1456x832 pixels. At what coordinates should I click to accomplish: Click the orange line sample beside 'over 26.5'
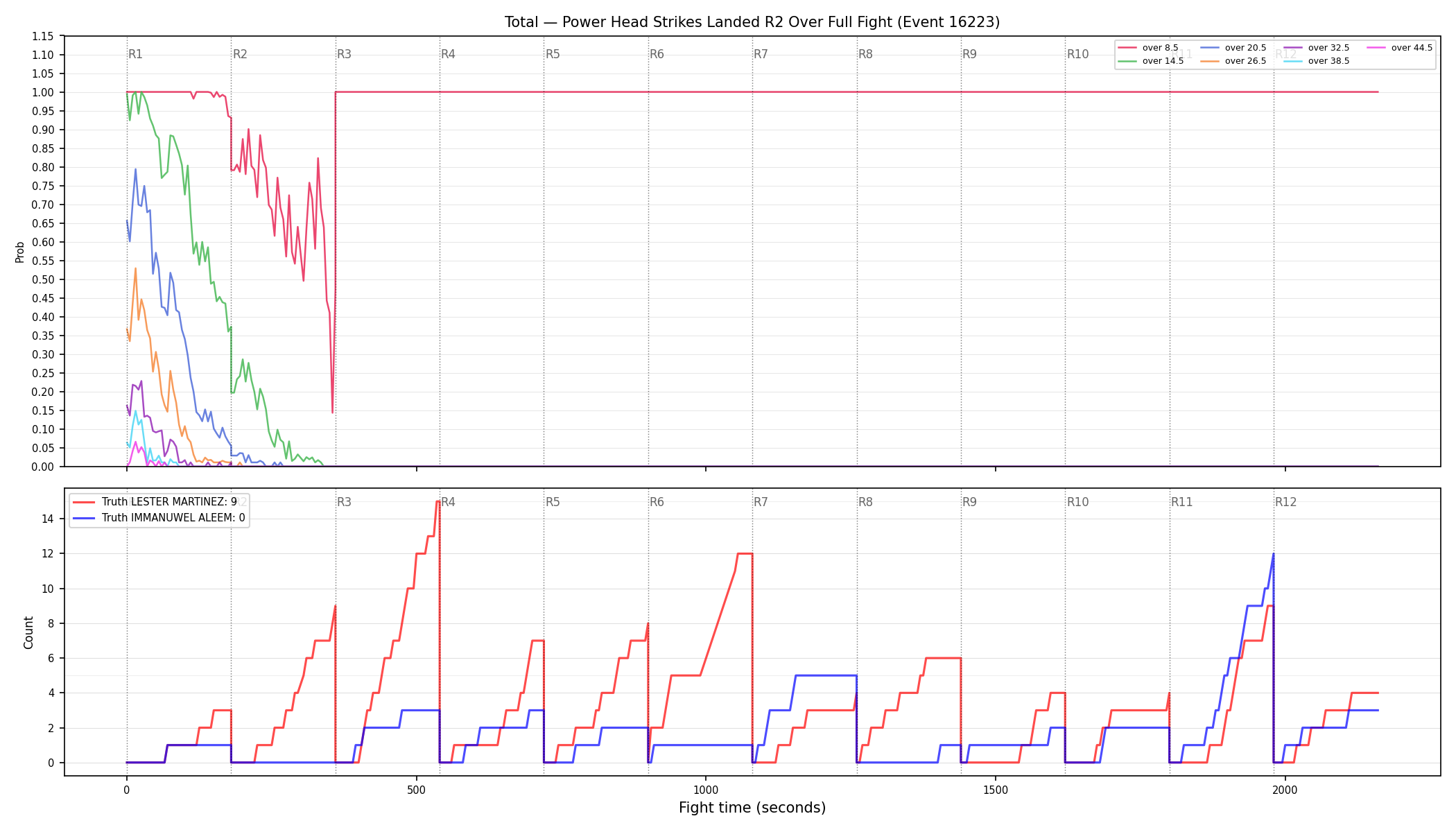click(1210, 61)
